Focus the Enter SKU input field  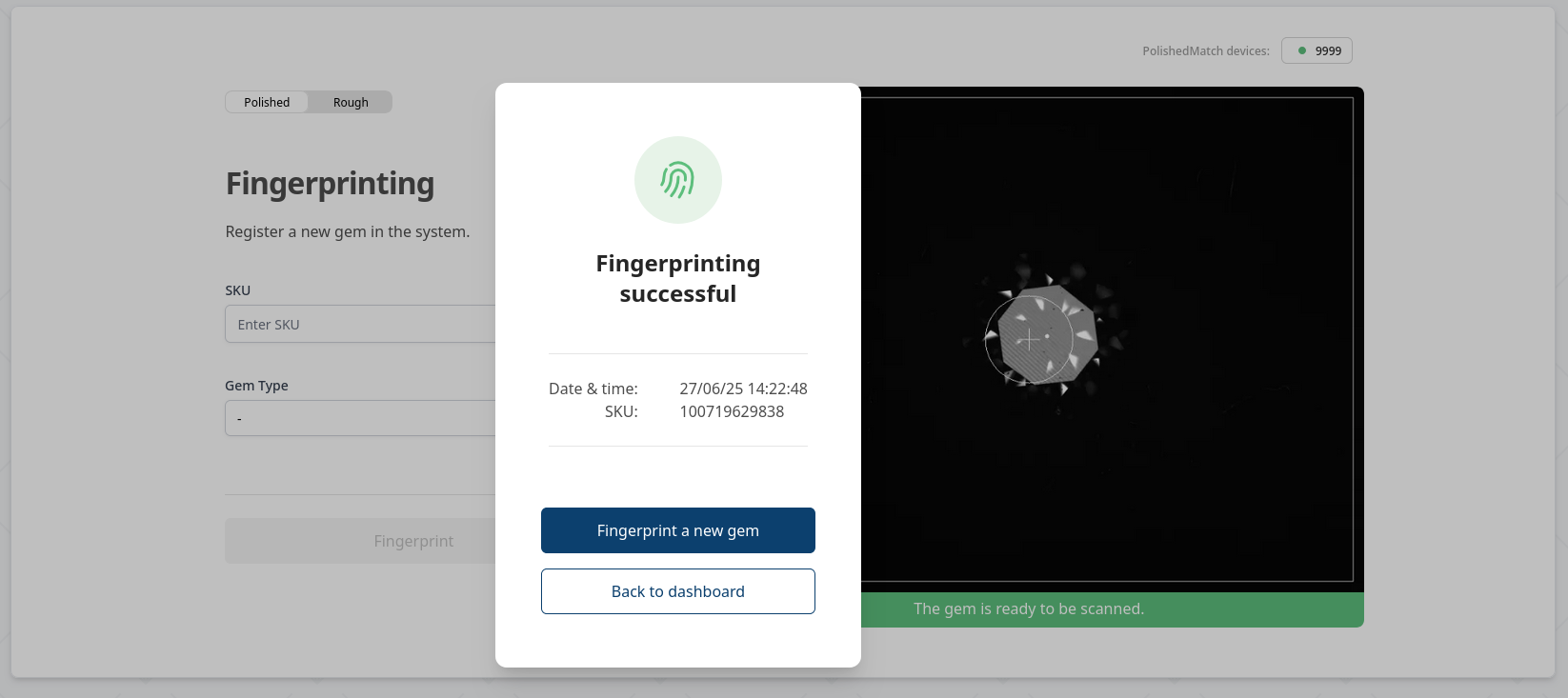click(x=360, y=324)
